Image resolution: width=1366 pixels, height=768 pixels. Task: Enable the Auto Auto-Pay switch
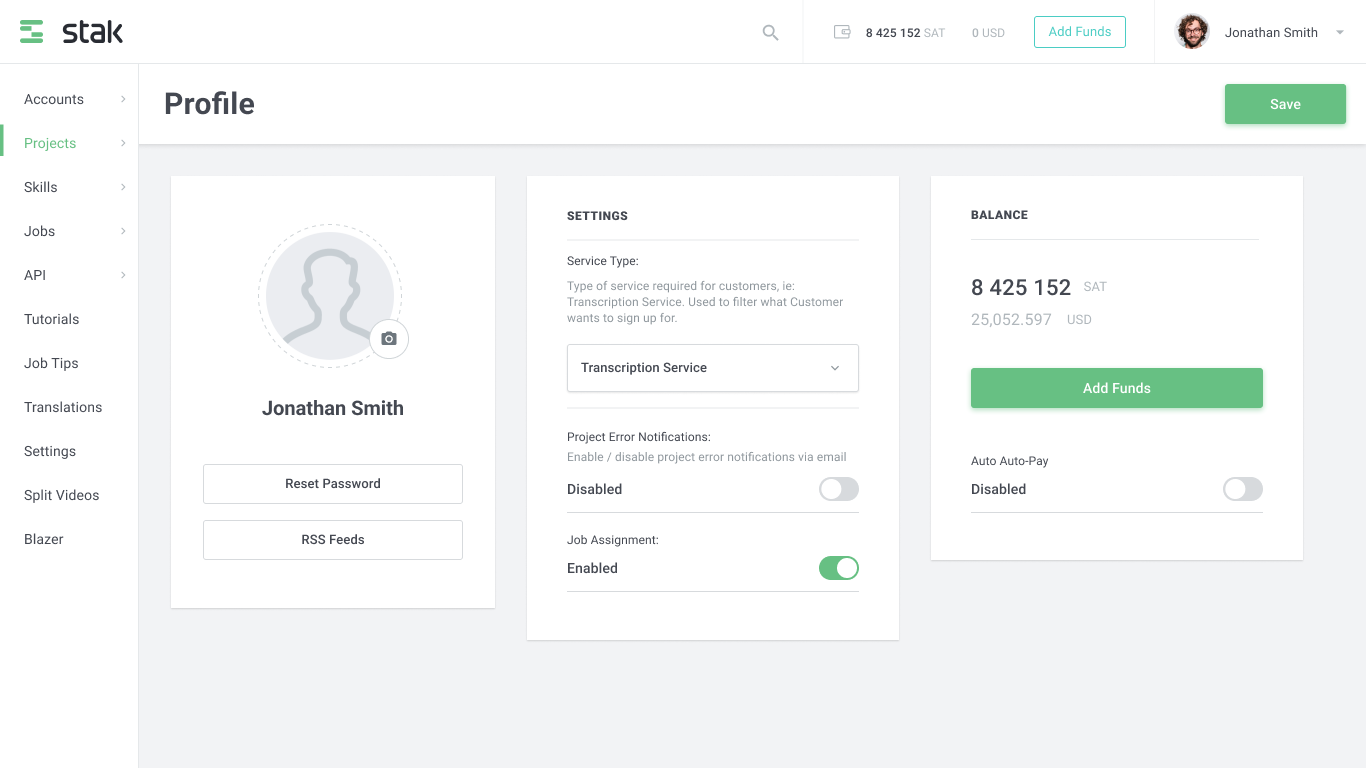click(1242, 489)
